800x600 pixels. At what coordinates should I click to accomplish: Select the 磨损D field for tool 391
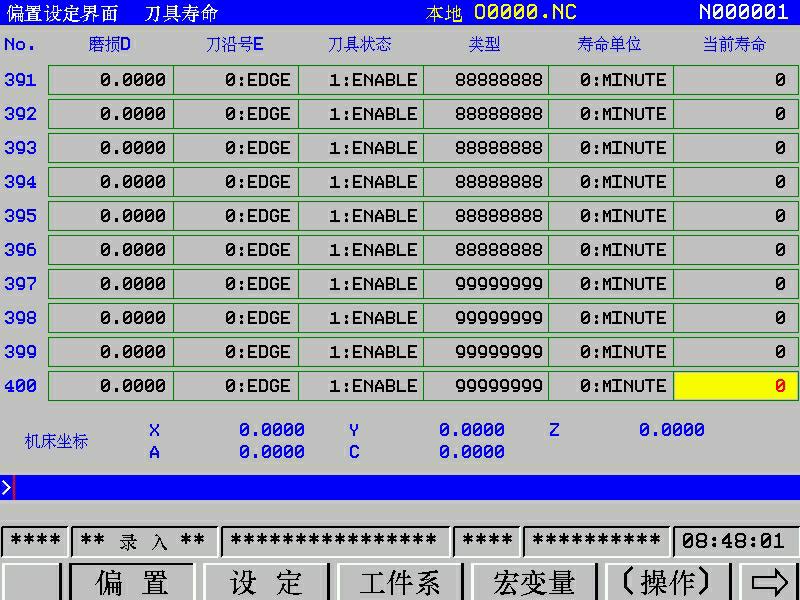coord(111,80)
